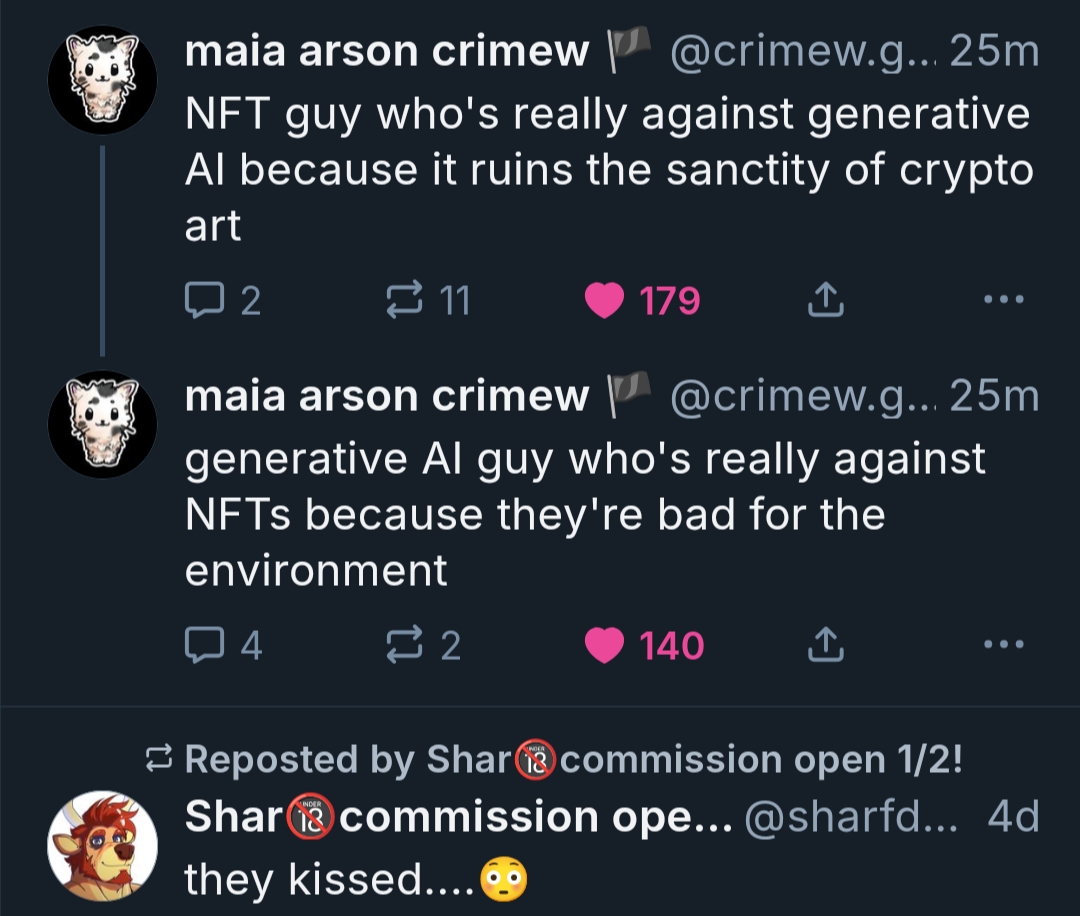Open Shar's red dragon avatar
Screen dimensions: 1080x916
[102, 845]
